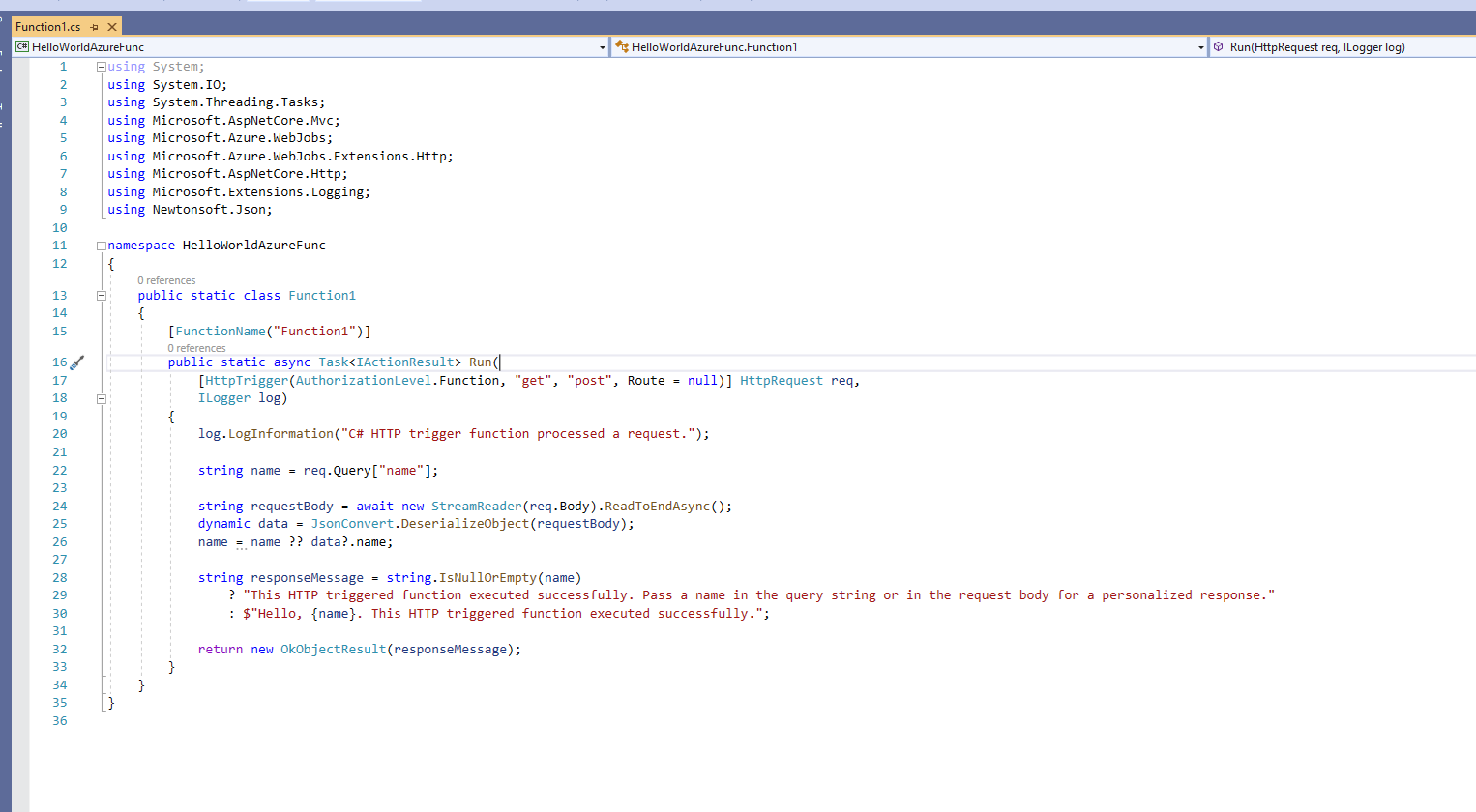Click 'System.Threading.Tasks' on line 3
Viewport: 1476px width, 812px height.
click(x=236, y=102)
